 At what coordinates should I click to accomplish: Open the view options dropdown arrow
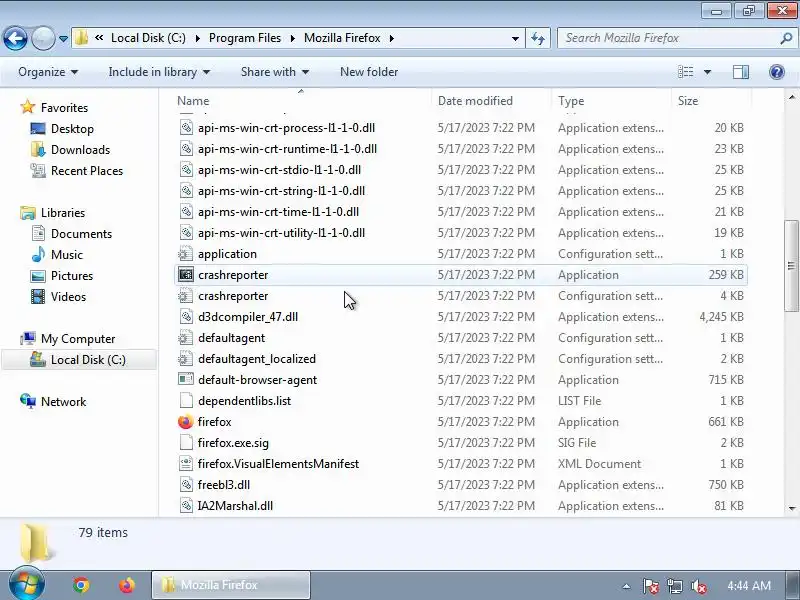pos(707,72)
